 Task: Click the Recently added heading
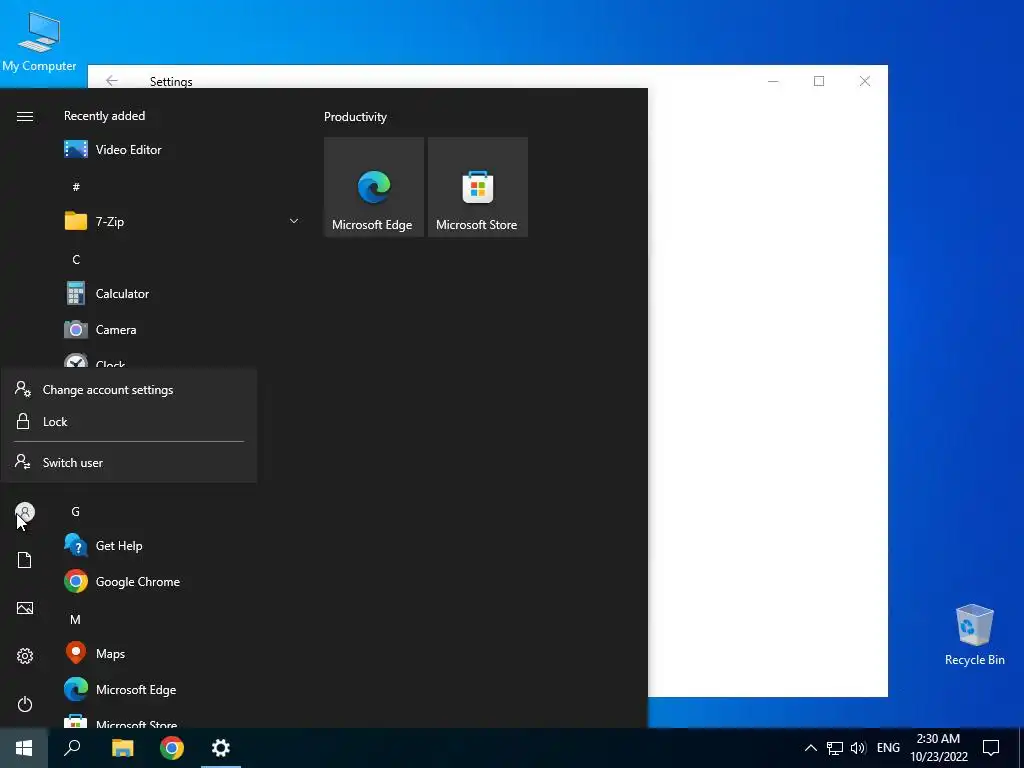104,116
